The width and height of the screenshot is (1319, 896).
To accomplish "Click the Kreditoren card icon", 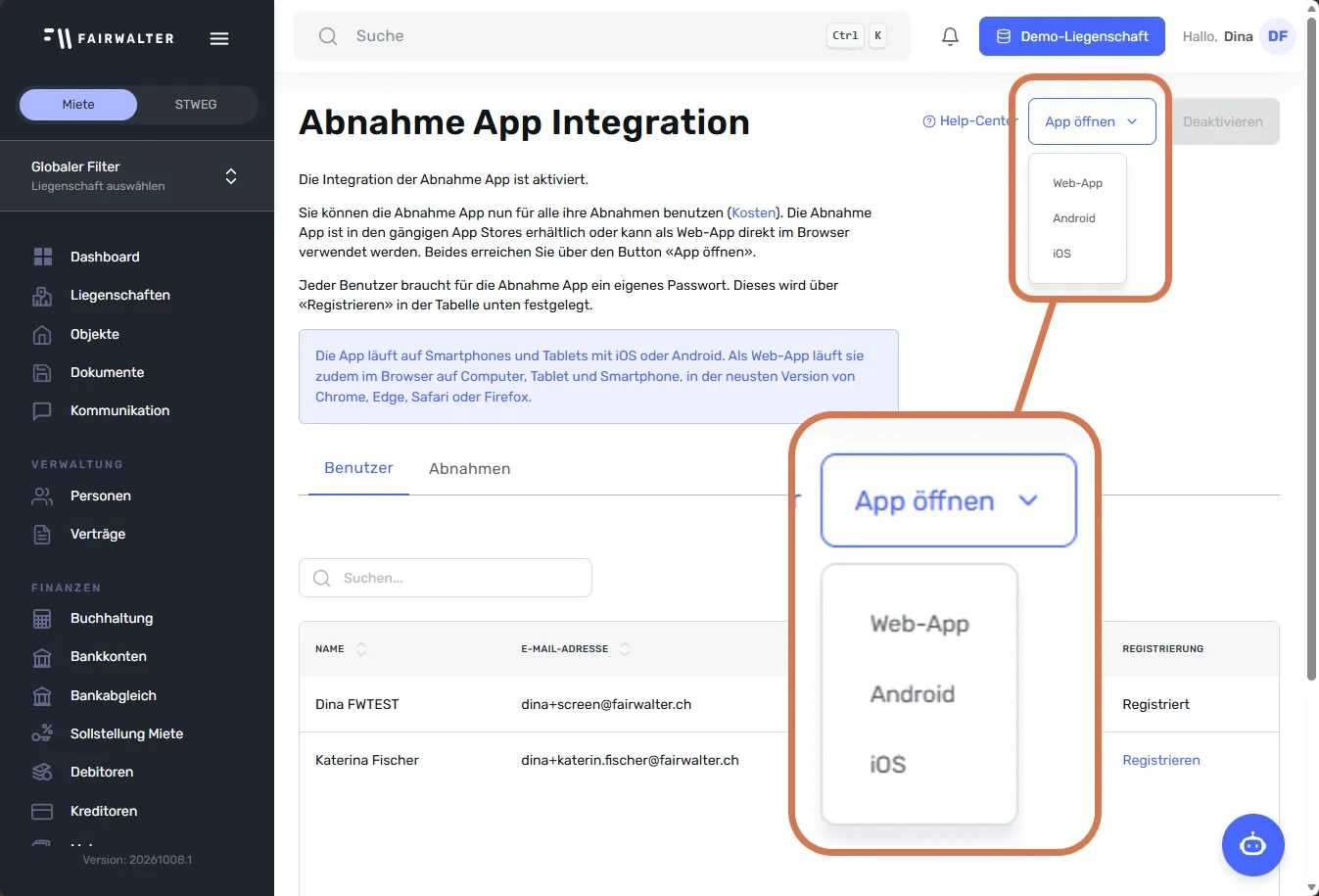I will (x=42, y=812).
